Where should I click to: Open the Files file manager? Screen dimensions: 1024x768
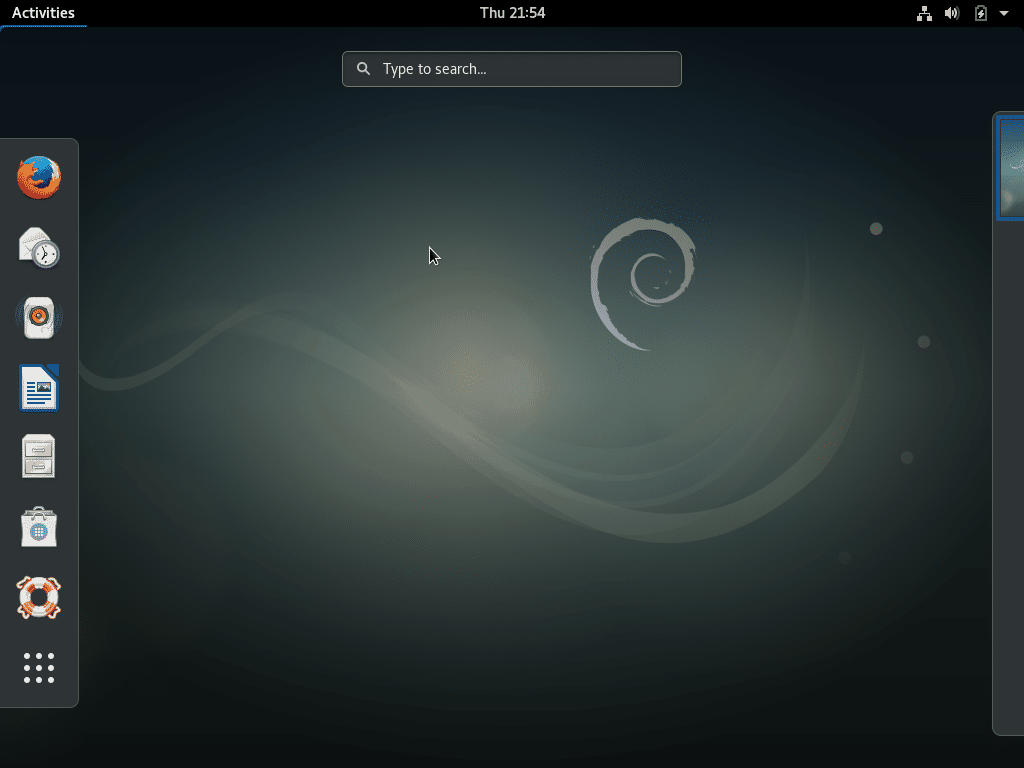click(x=38, y=457)
